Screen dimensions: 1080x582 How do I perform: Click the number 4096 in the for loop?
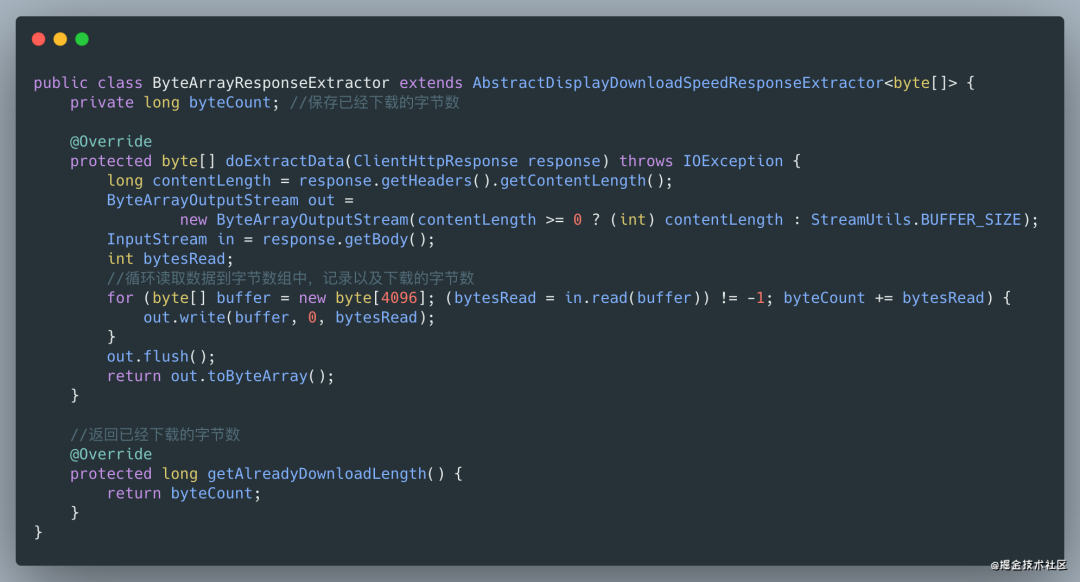pyautogui.click(x=399, y=298)
